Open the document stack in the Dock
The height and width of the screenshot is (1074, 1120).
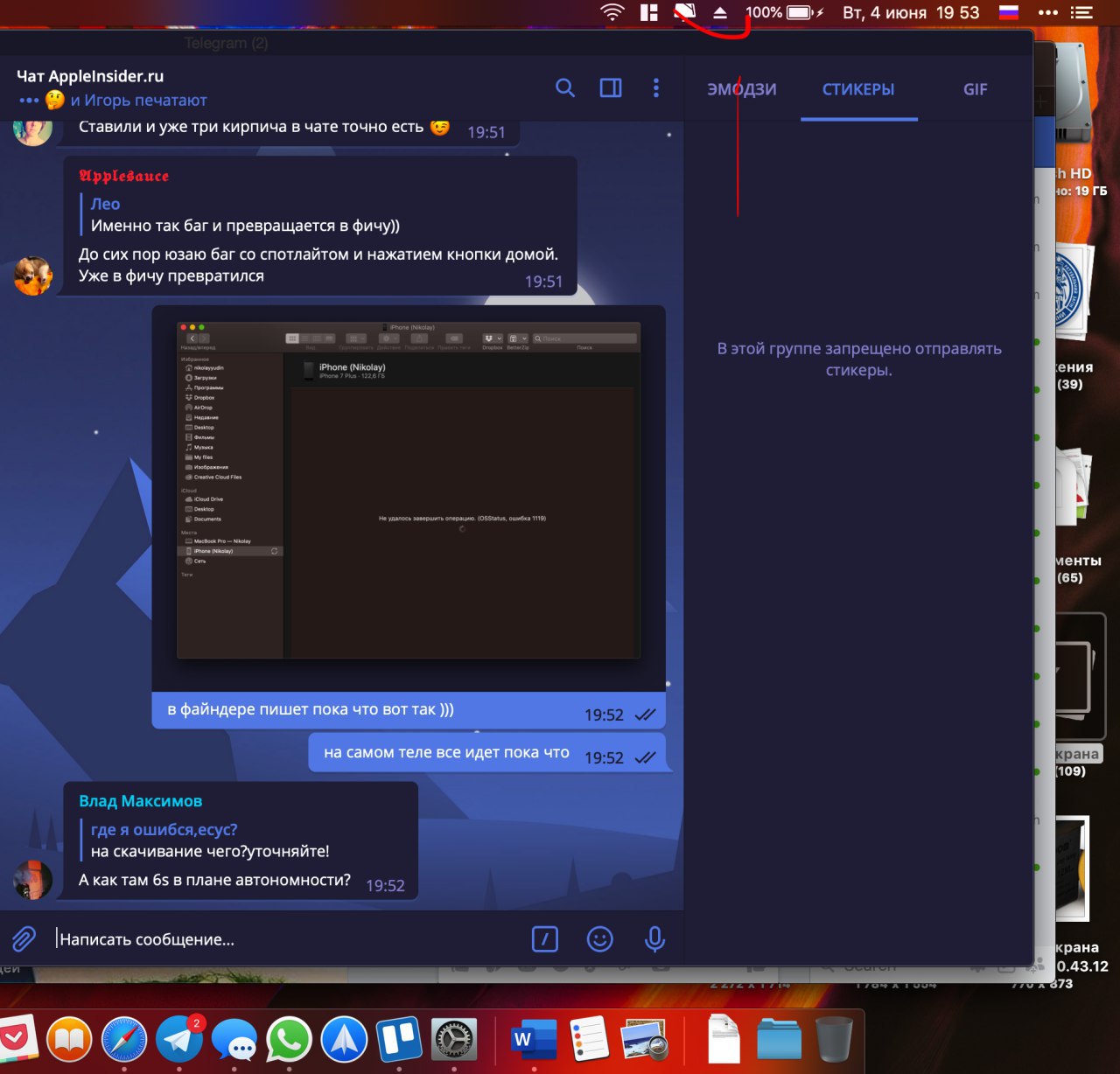[x=724, y=1040]
